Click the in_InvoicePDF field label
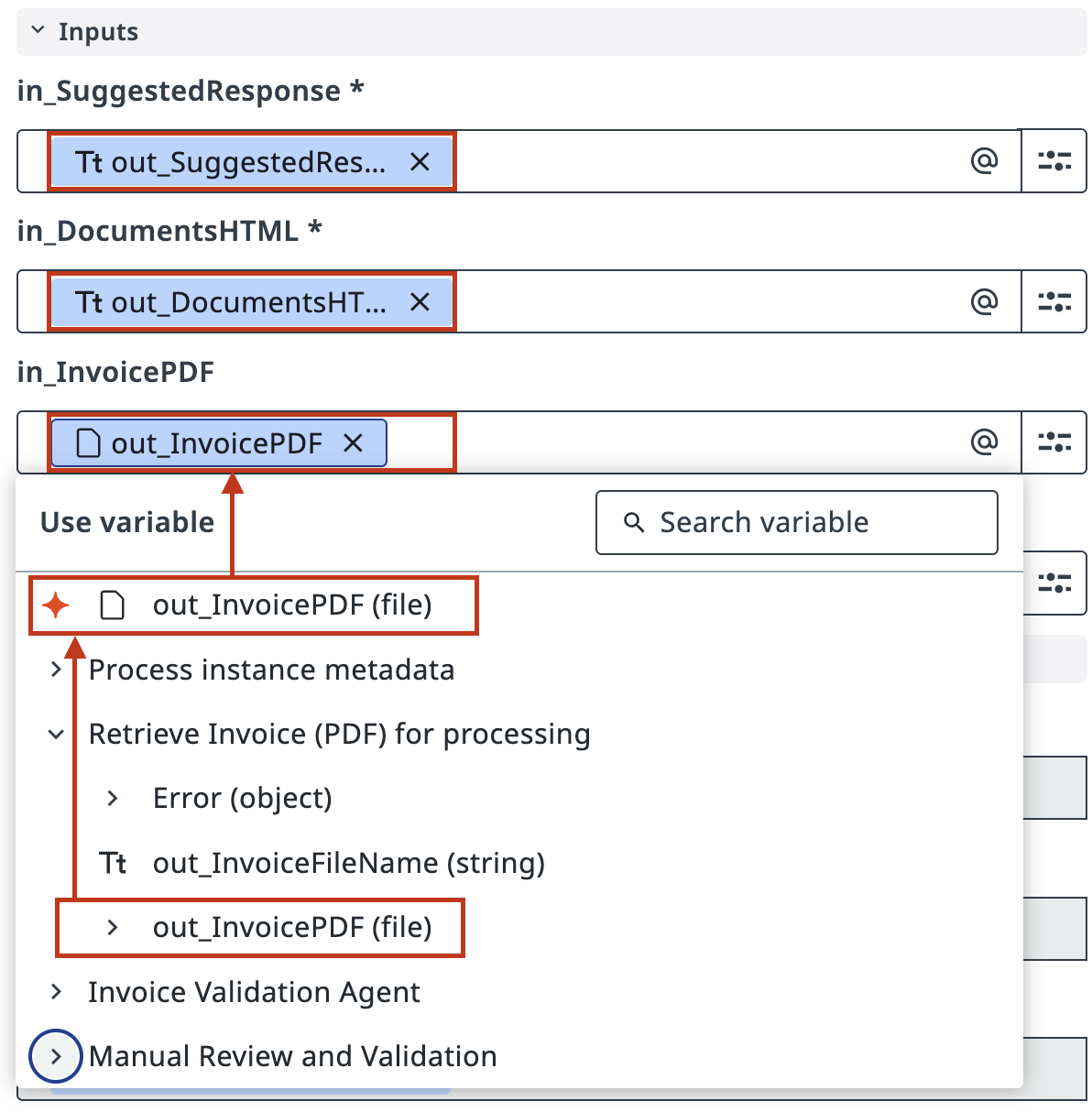 115,372
